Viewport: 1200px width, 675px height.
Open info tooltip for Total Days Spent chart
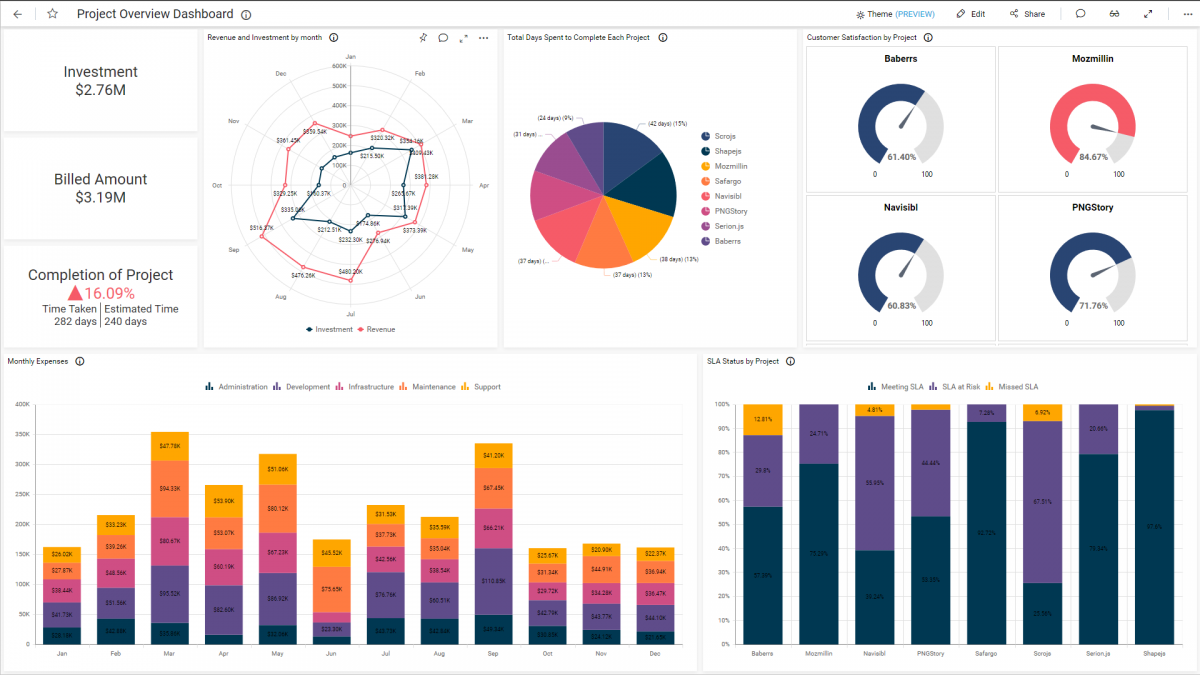(x=663, y=37)
